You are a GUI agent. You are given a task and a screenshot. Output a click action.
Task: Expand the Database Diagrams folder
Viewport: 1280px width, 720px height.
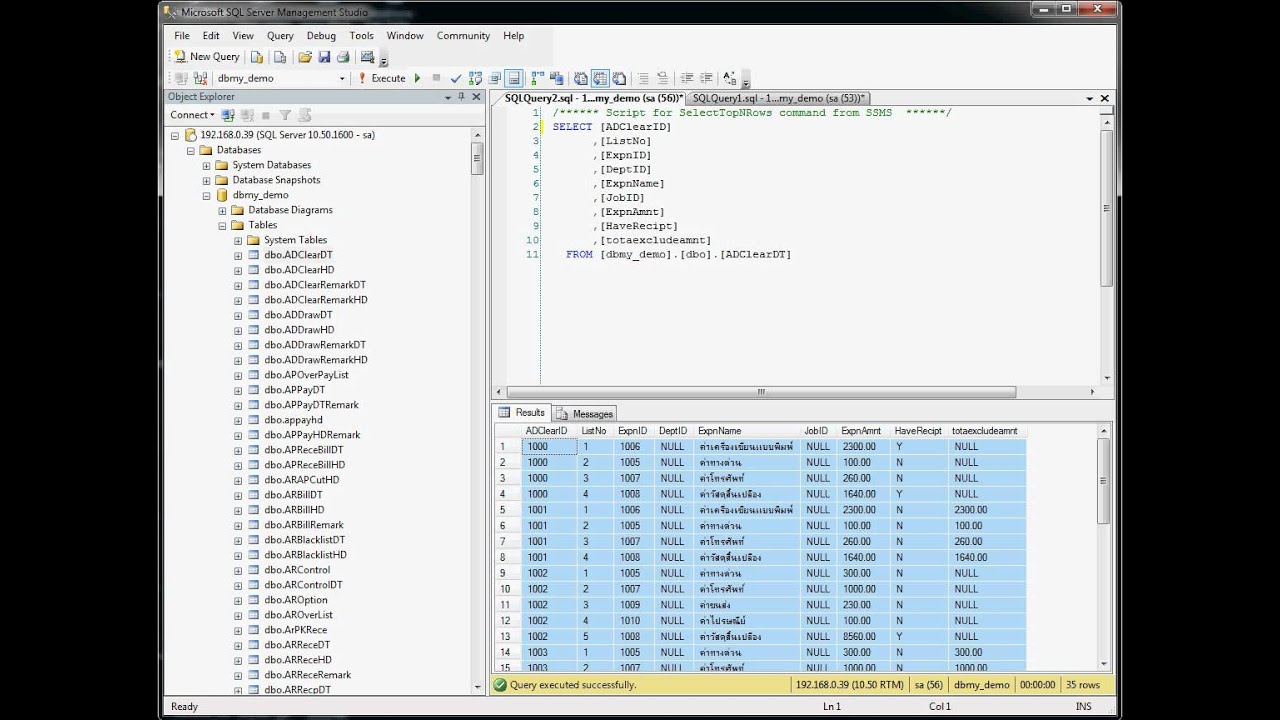pos(222,210)
